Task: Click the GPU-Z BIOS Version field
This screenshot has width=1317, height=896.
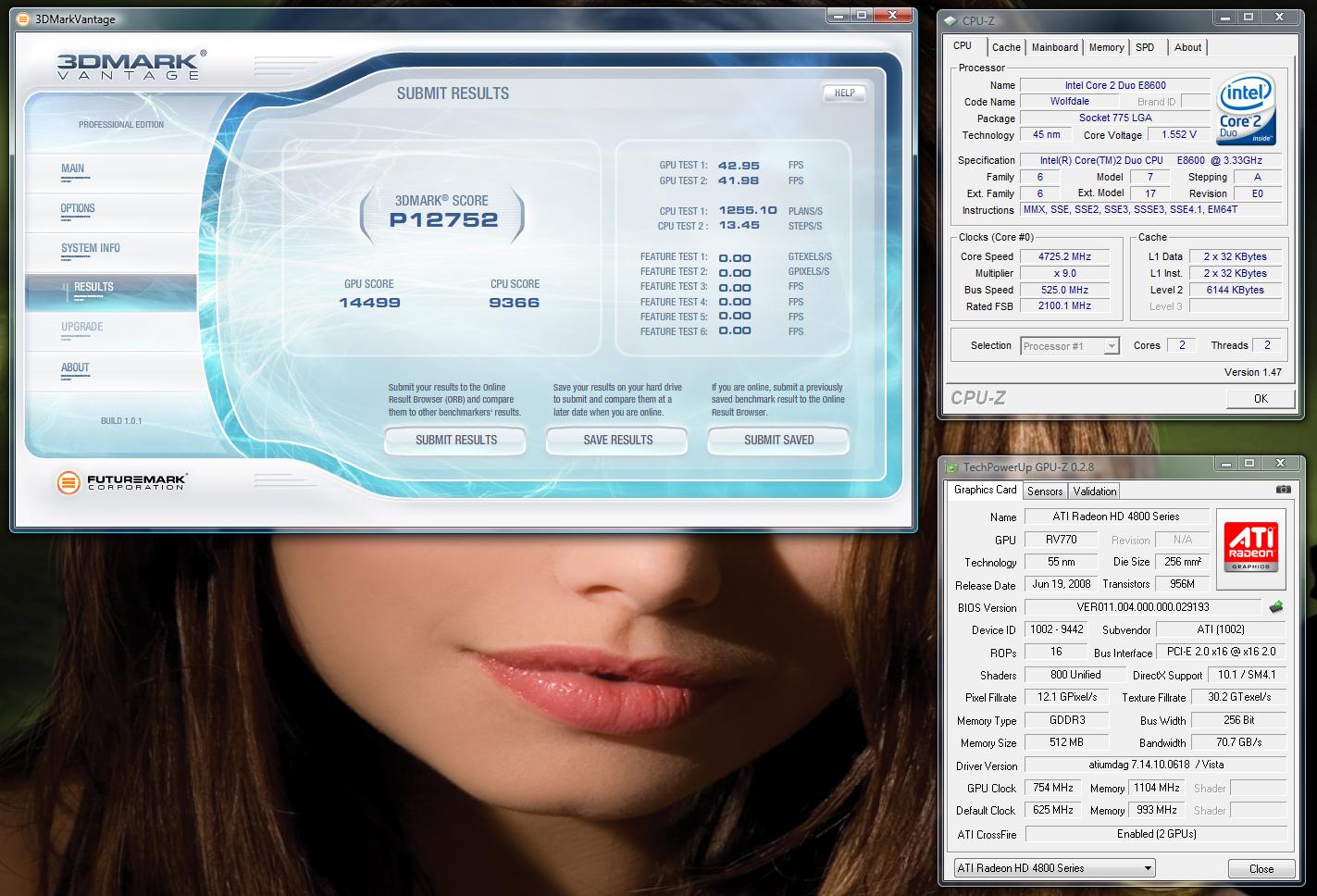Action: pyautogui.click(x=1142, y=607)
